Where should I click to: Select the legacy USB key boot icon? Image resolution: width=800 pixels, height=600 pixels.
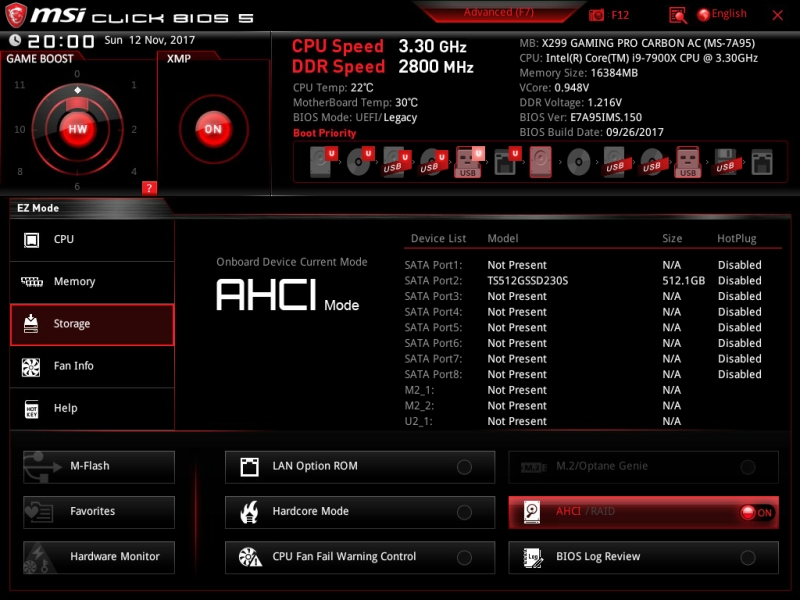(688, 162)
